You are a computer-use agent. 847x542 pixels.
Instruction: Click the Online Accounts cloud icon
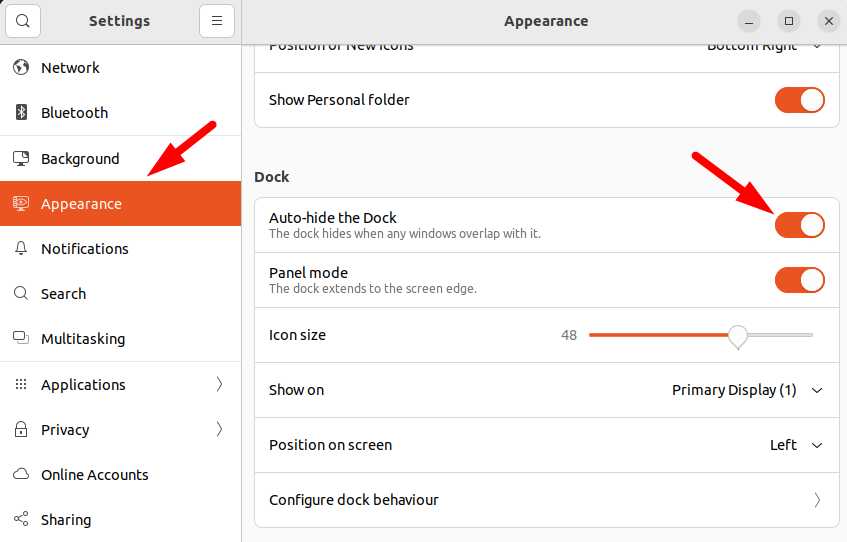pyautogui.click(x=20, y=475)
